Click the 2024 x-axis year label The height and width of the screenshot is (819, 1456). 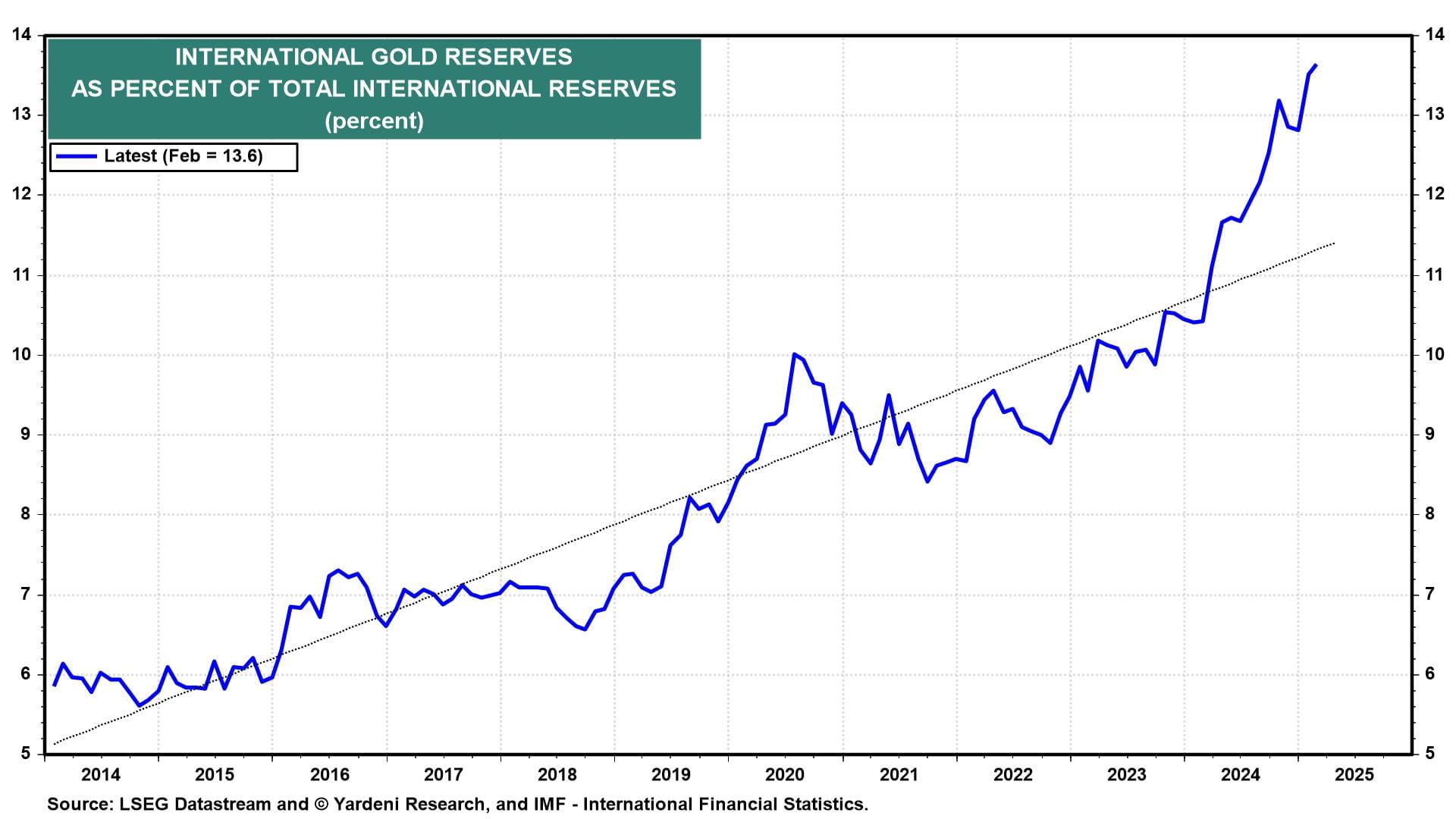[x=1241, y=774]
